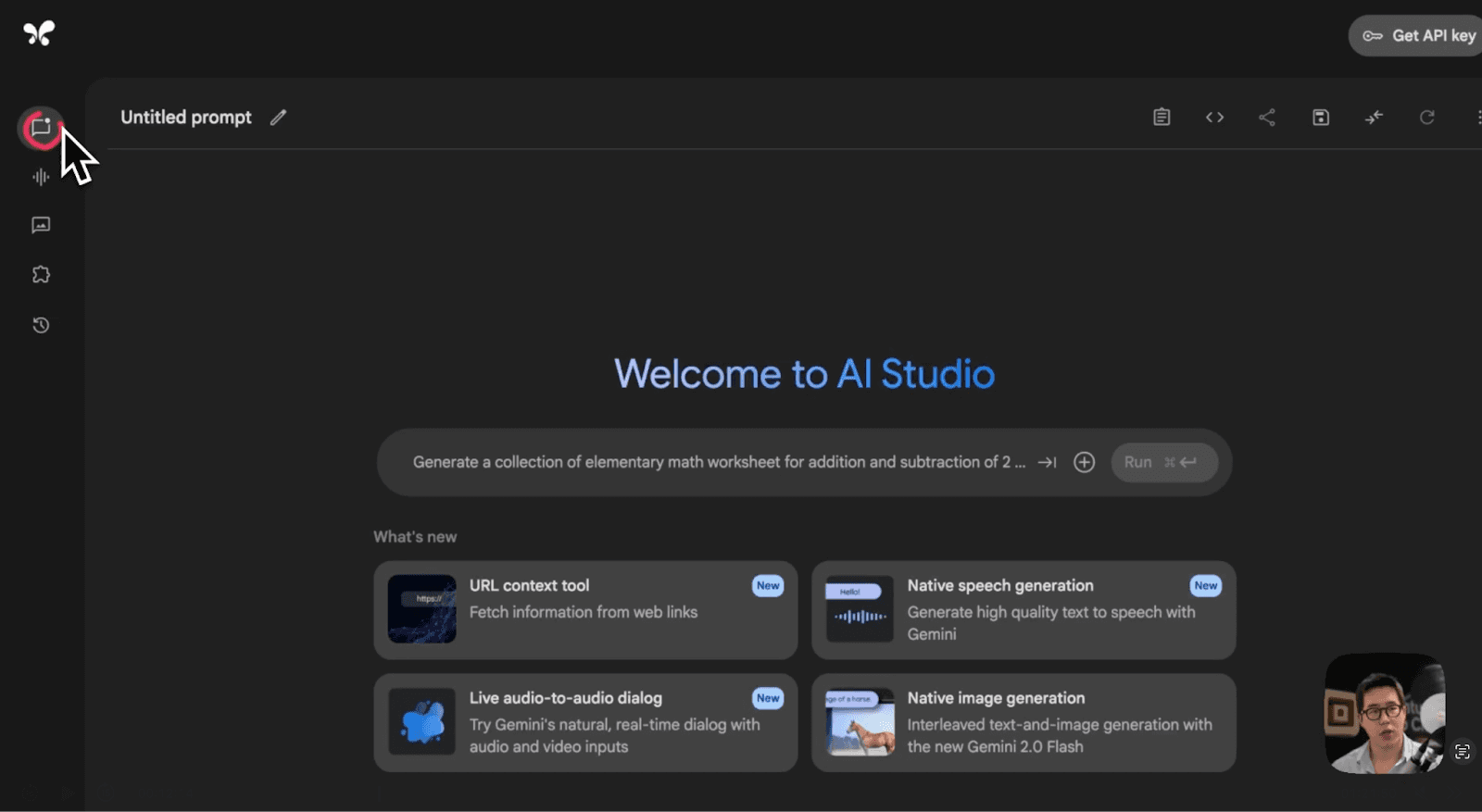This screenshot has width=1482, height=812.
Task: Open the Chat prompt sidebar icon
Action: click(x=41, y=127)
